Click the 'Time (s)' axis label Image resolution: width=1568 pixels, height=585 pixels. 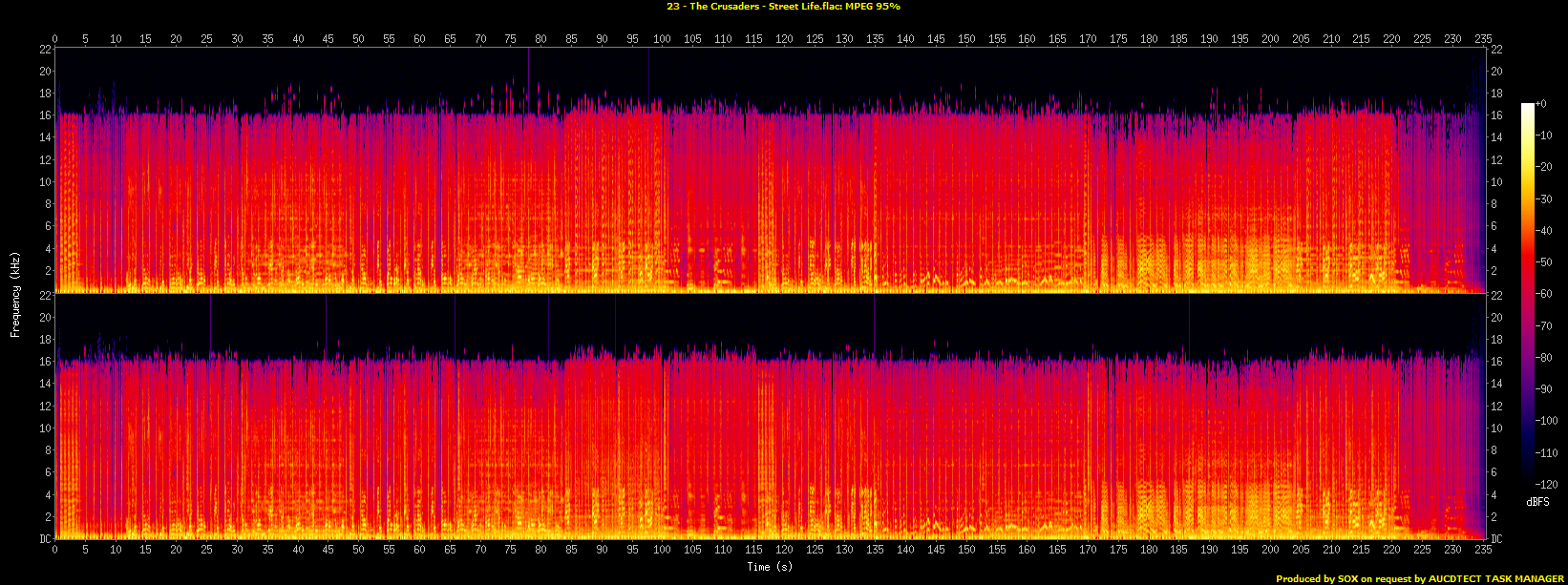(x=770, y=567)
